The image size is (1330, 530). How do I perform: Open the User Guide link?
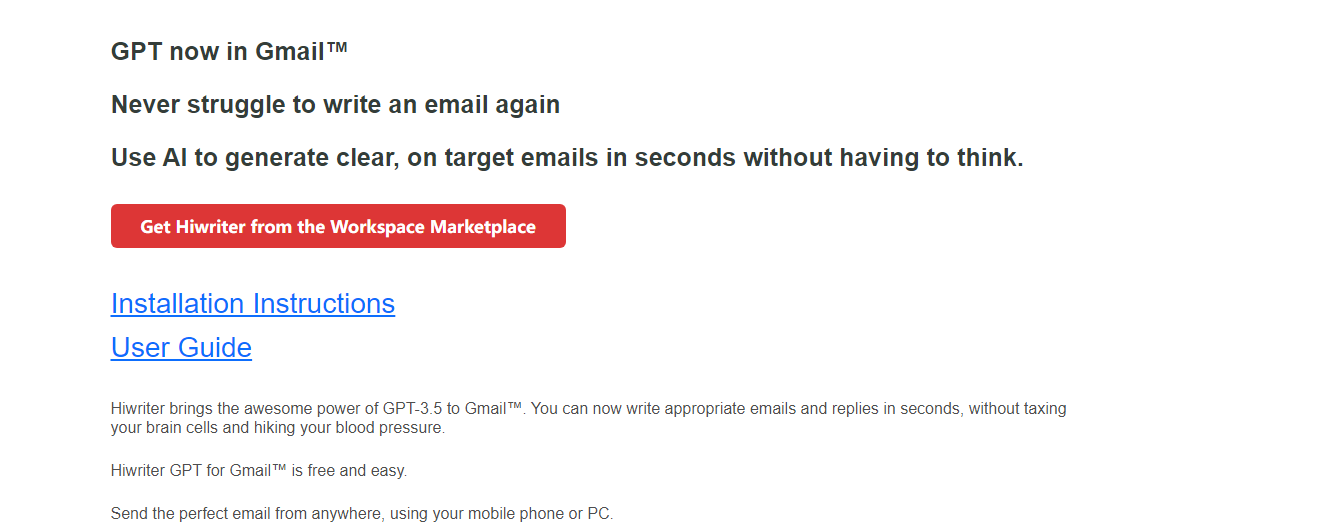181,348
